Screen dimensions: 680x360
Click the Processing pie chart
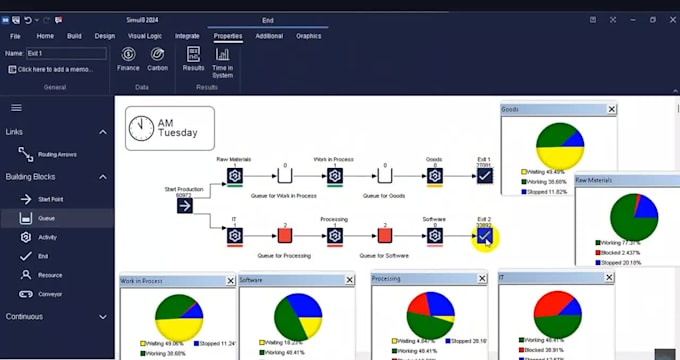click(431, 315)
